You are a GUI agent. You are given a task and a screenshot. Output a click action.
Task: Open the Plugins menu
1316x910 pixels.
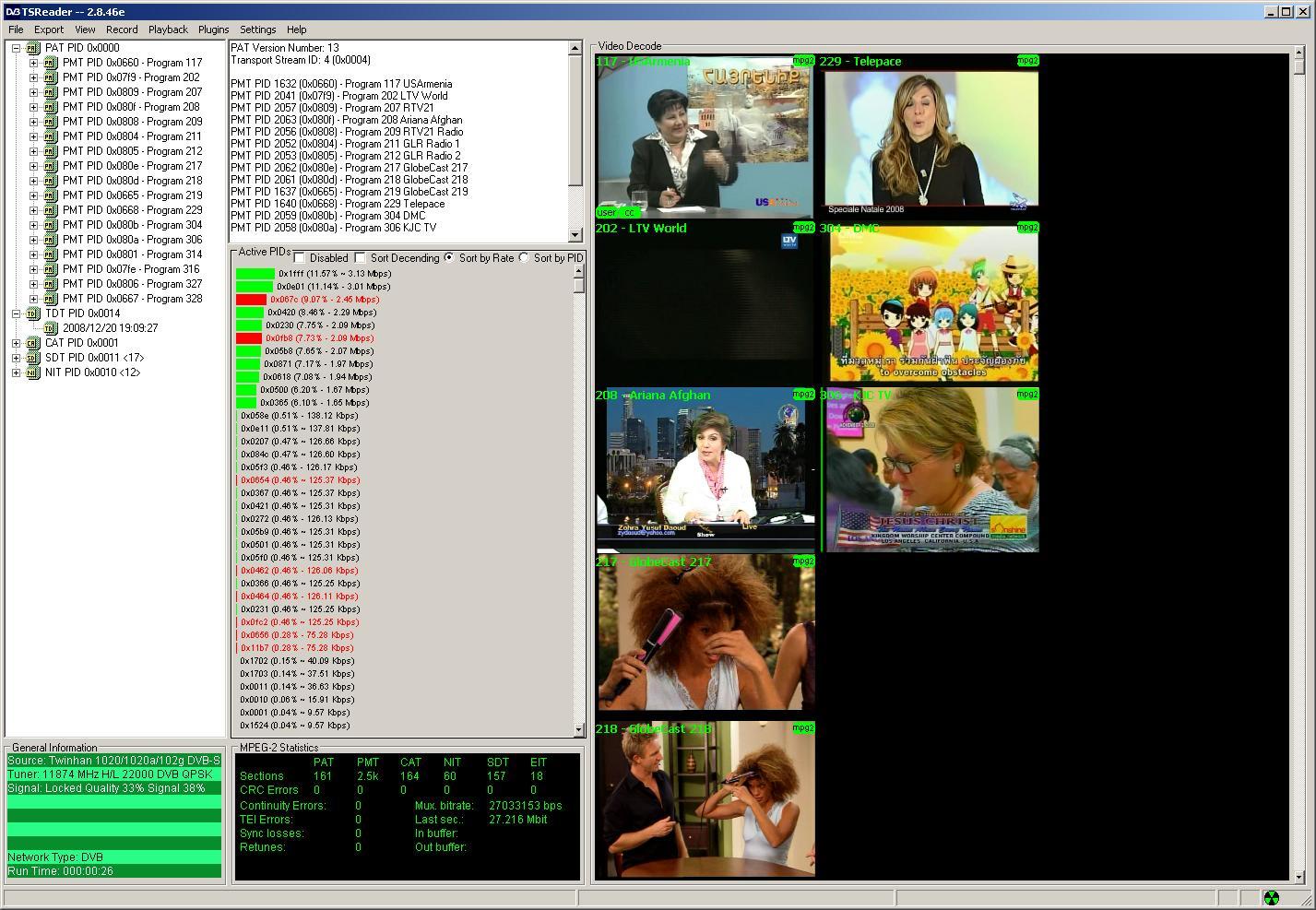[x=213, y=30]
